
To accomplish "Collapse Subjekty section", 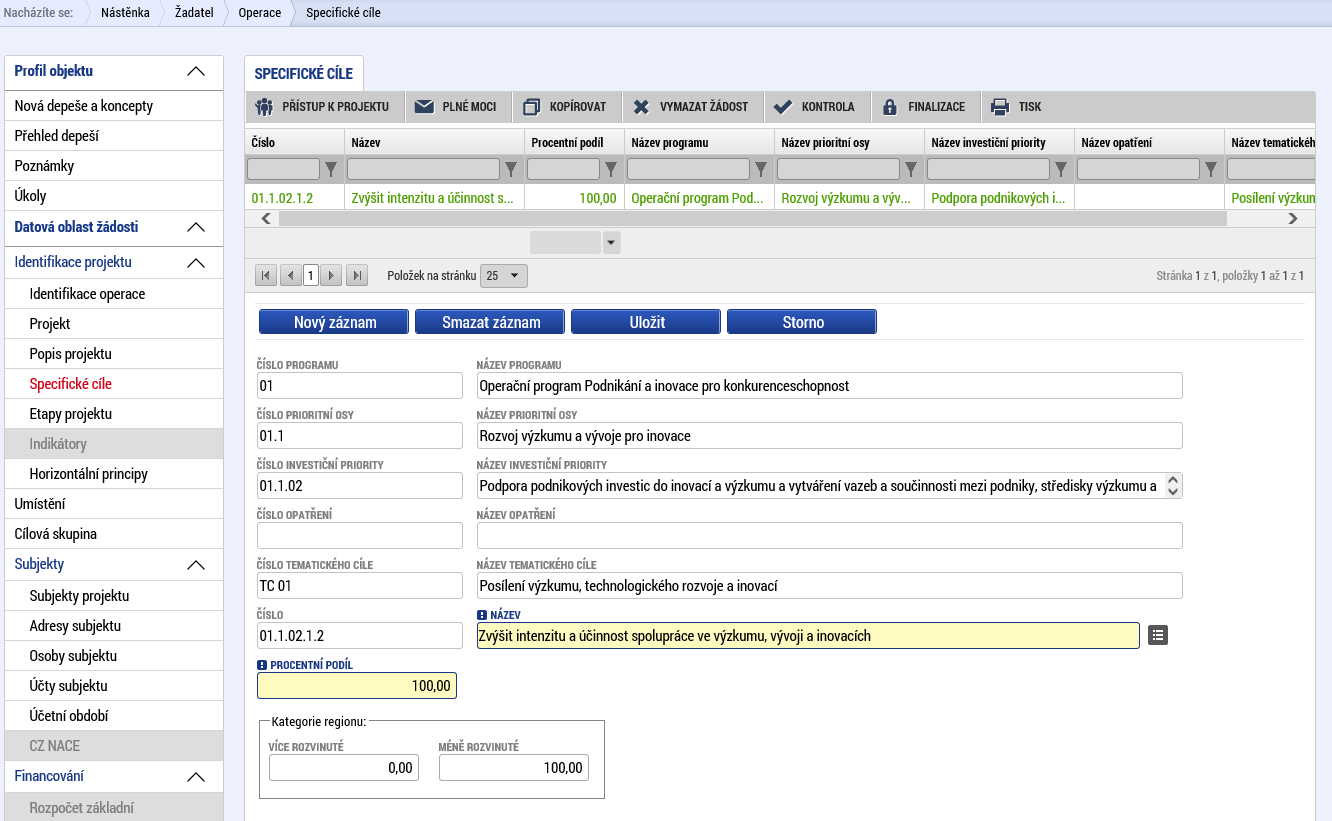I will click(x=196, y=564).
